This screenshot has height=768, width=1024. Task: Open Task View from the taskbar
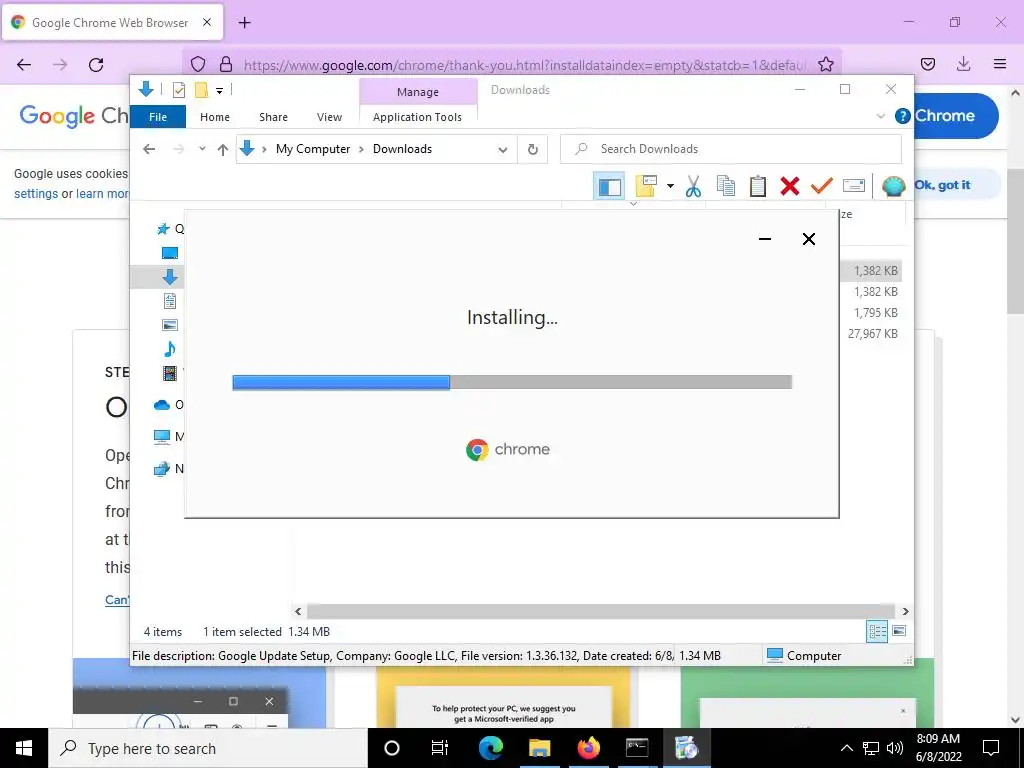point(440,748)
